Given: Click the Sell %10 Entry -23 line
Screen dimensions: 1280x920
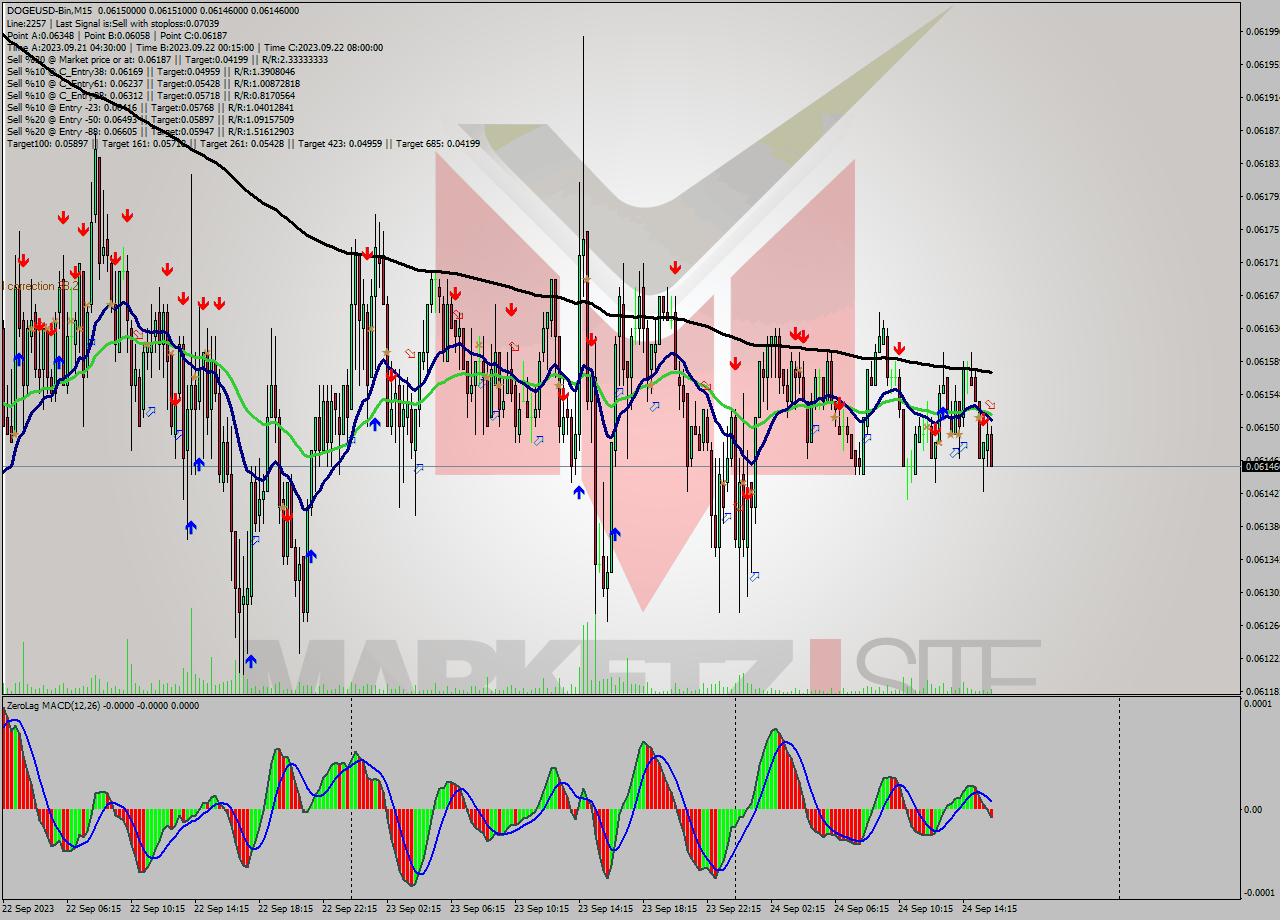Looking at the screenshot, I should 150,108.
